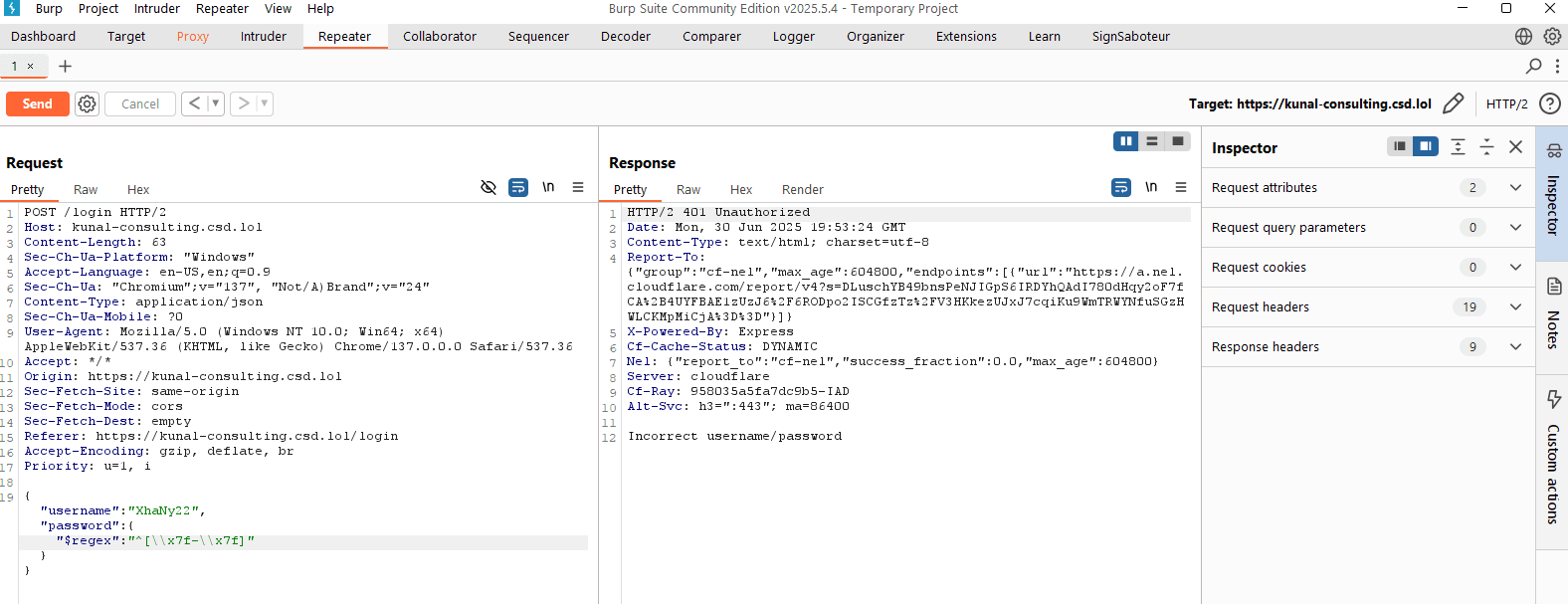This screenshot has width=1568, height=604.
Task: Open Repeater help question mark icon
Action: (1549, 103)
